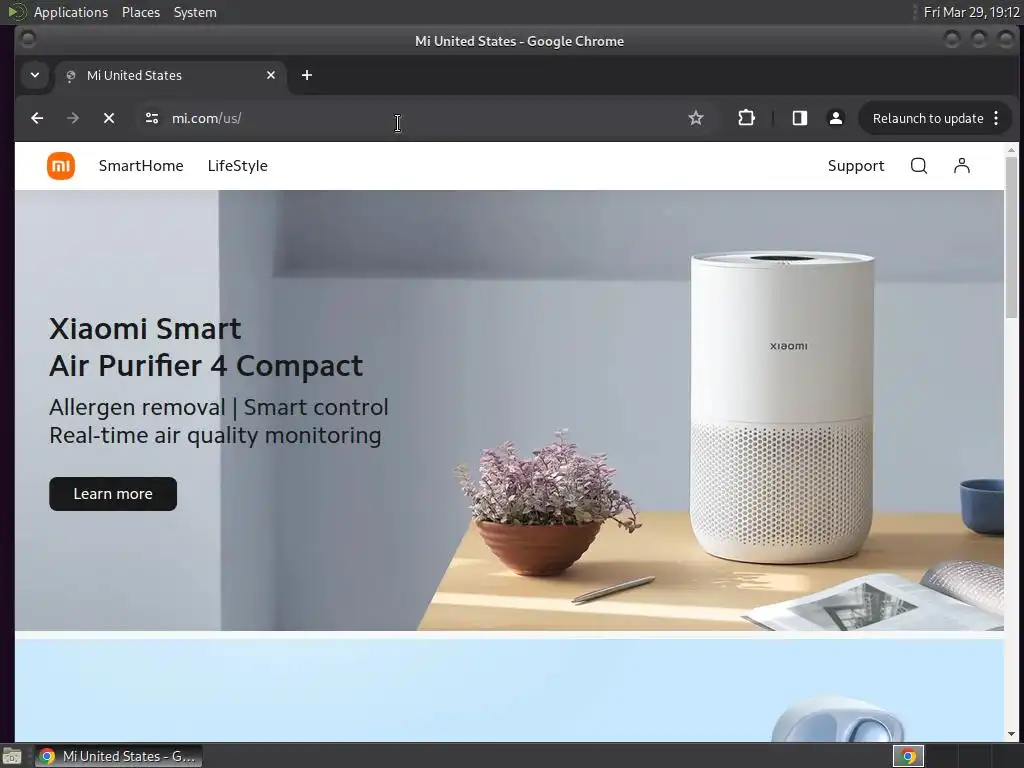Open the user account icon on Mi site
The width and height of the screenshot is (1024, 768).
tap(961, 166)
